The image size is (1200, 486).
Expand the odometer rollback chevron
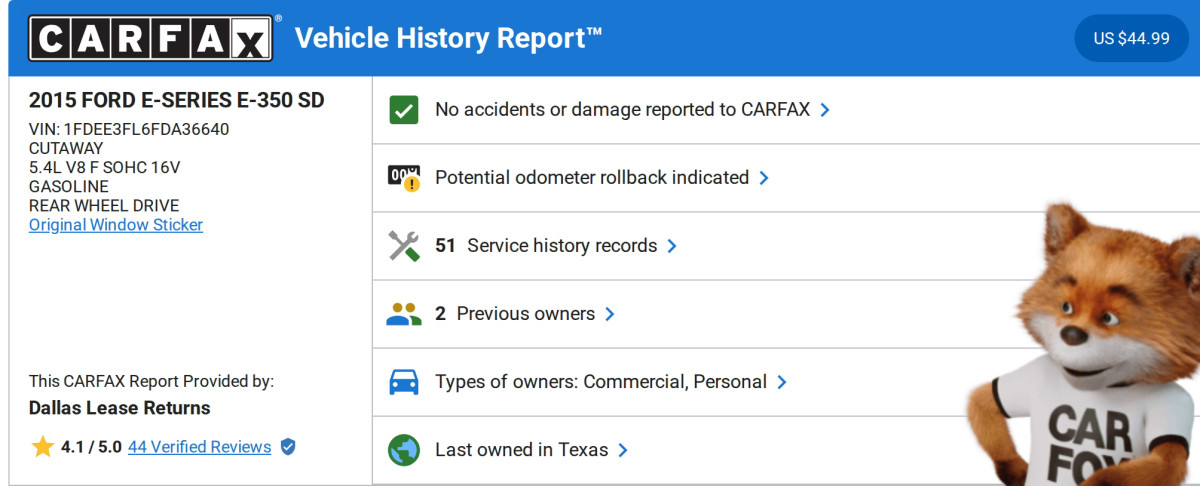[x=764, y=178]
